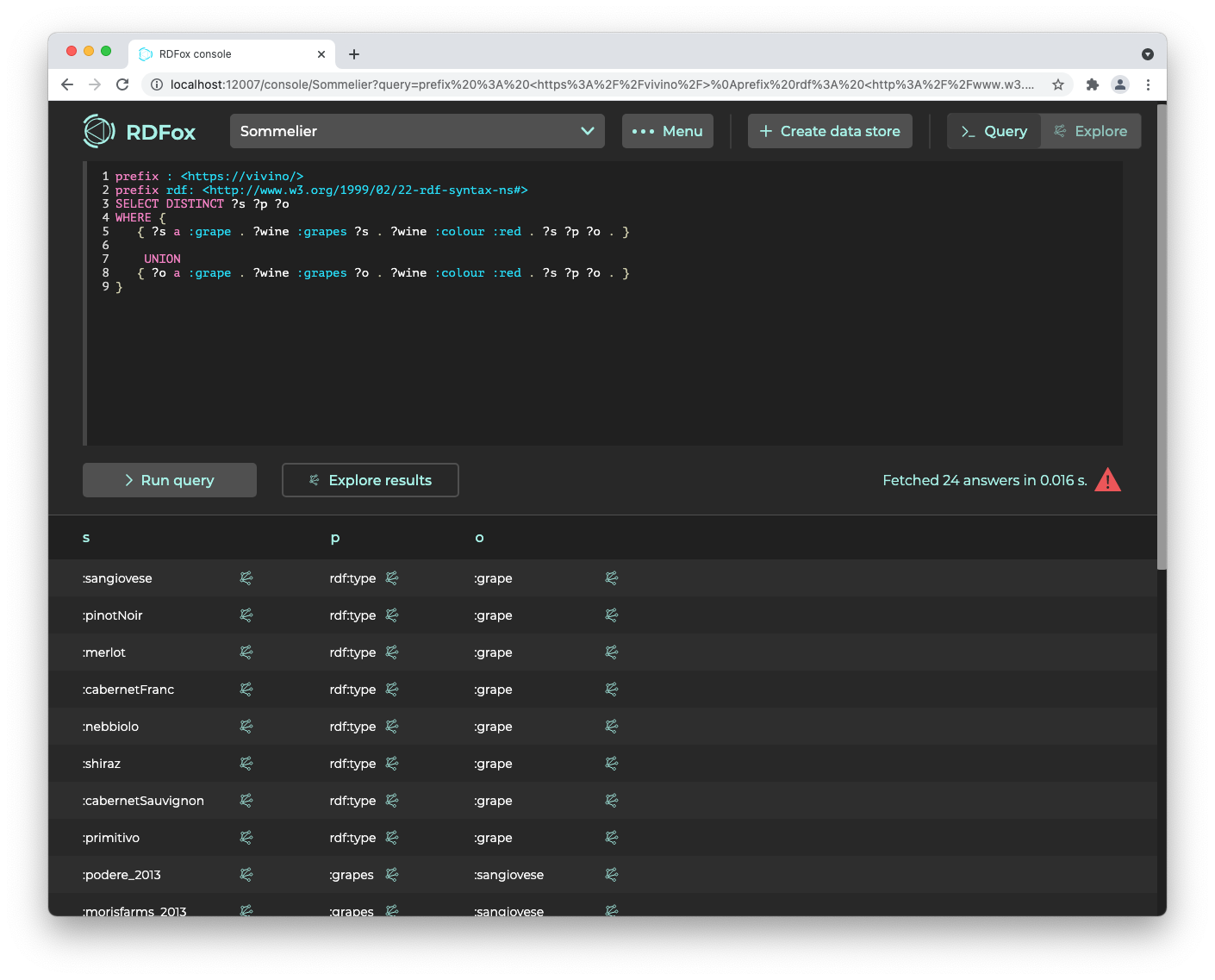Click the Create data store button

[x=830, y=131]
